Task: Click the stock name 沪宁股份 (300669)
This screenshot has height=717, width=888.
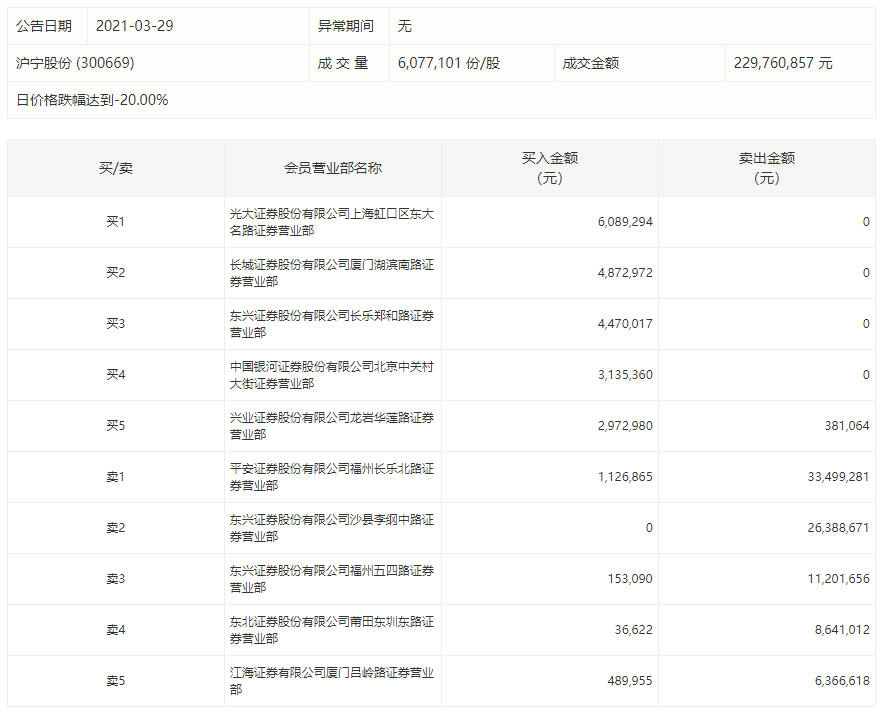Action: tap(75, 63)
